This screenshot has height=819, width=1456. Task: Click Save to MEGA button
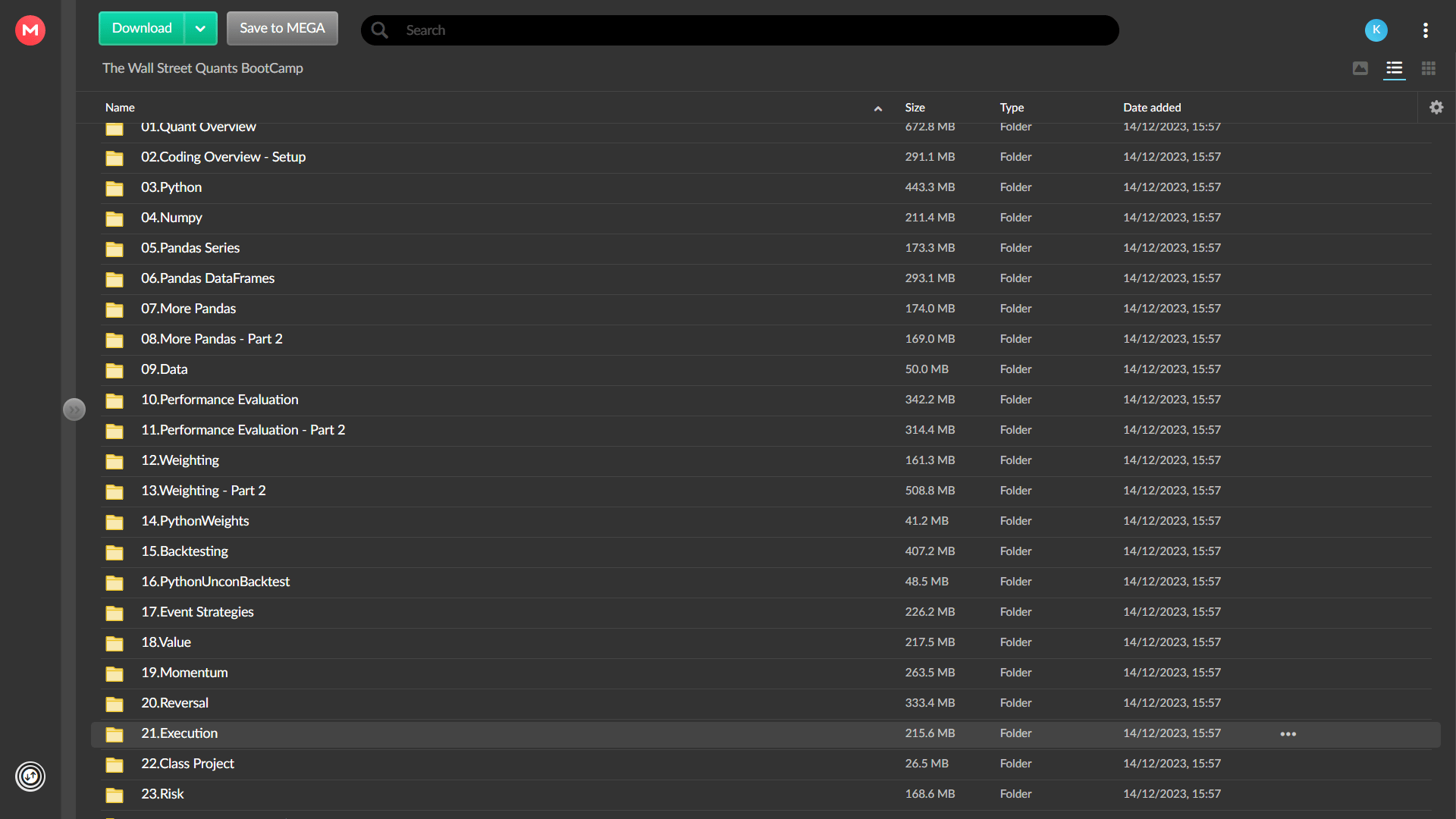point(282,28)
